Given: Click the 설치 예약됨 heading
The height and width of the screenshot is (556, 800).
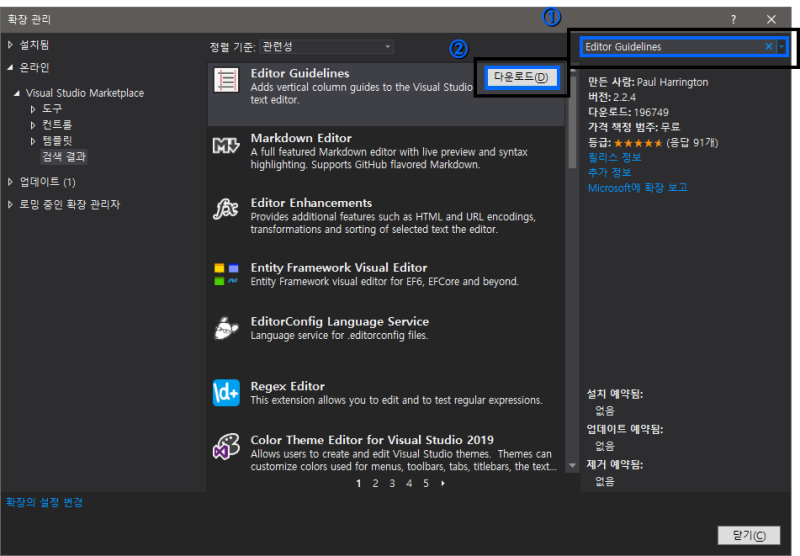Looking at the screenshot, I should 615,394.
